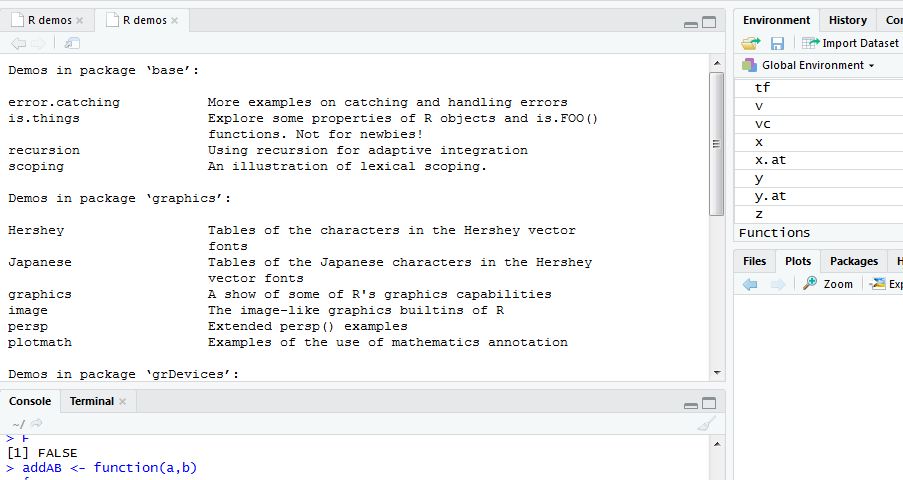Close the second R demos tab
This screenshot has width=903, height=480.
[x=174, y=21]
